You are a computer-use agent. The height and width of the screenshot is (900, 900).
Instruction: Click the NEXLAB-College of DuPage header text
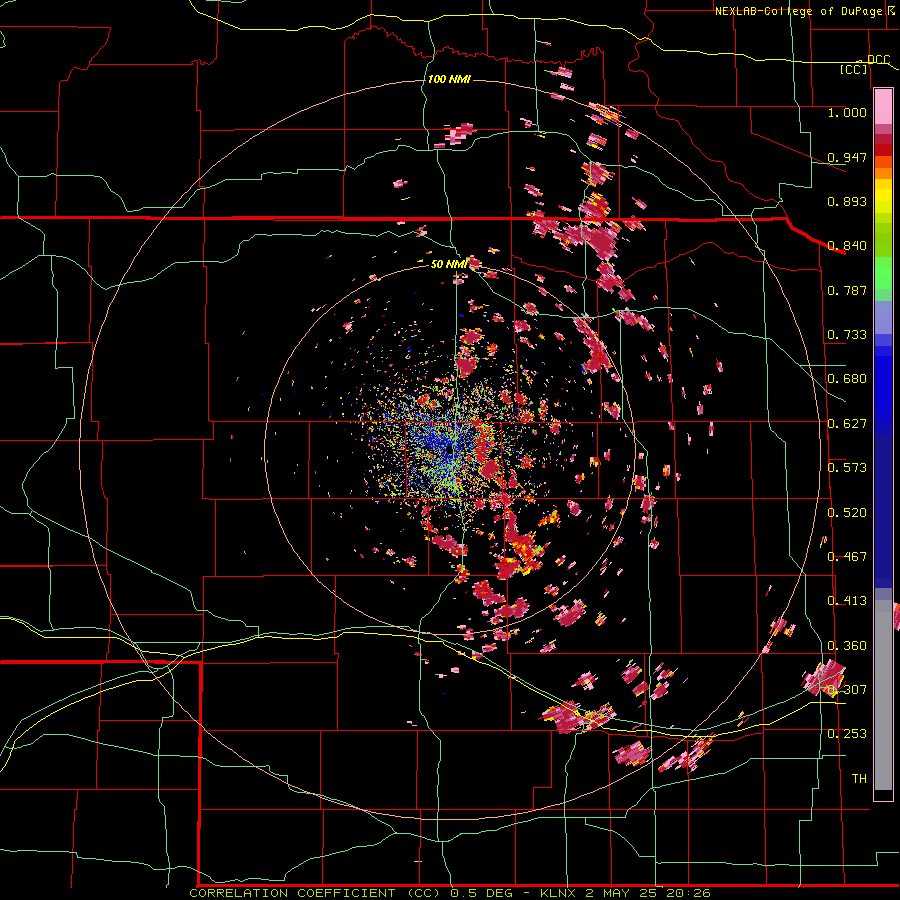click(x=801, y=11)
